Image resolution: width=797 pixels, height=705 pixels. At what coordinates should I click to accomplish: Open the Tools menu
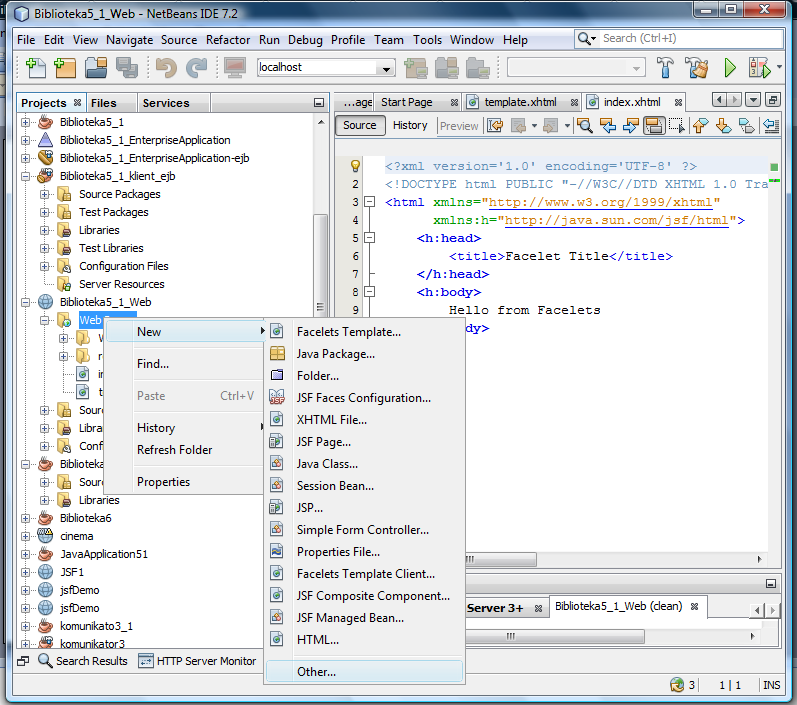point(427,40)
